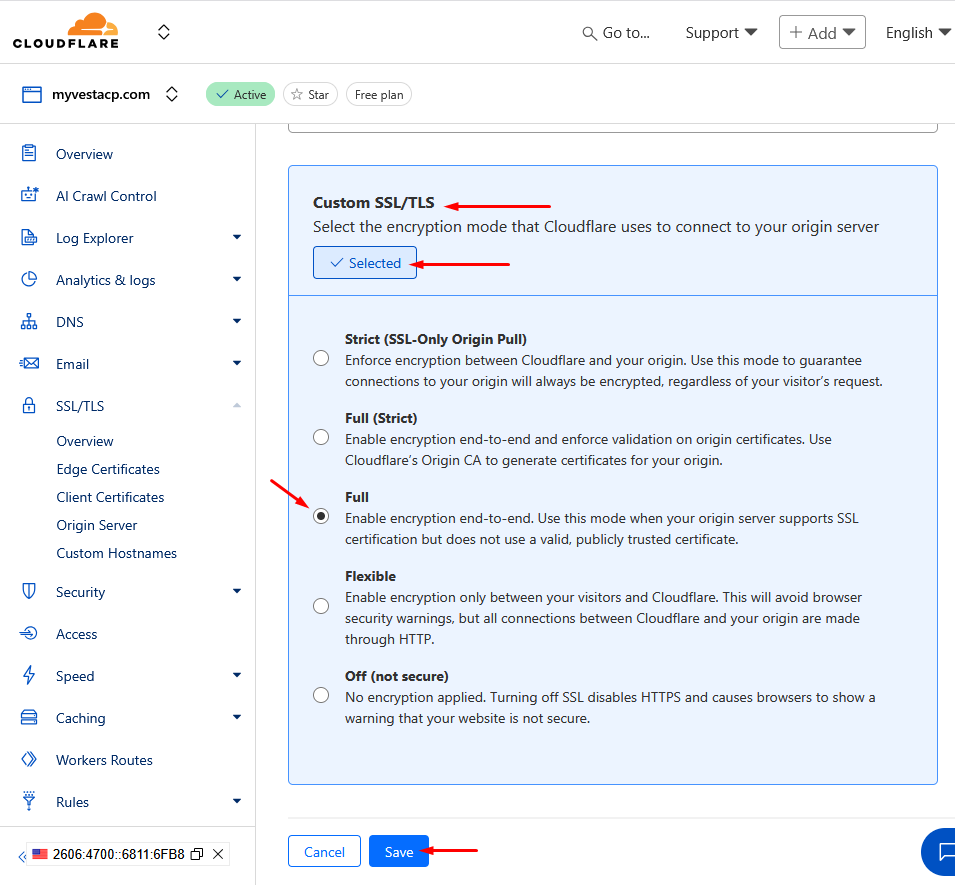Expand the Email section
955x885 pixels.
(237, 364)
